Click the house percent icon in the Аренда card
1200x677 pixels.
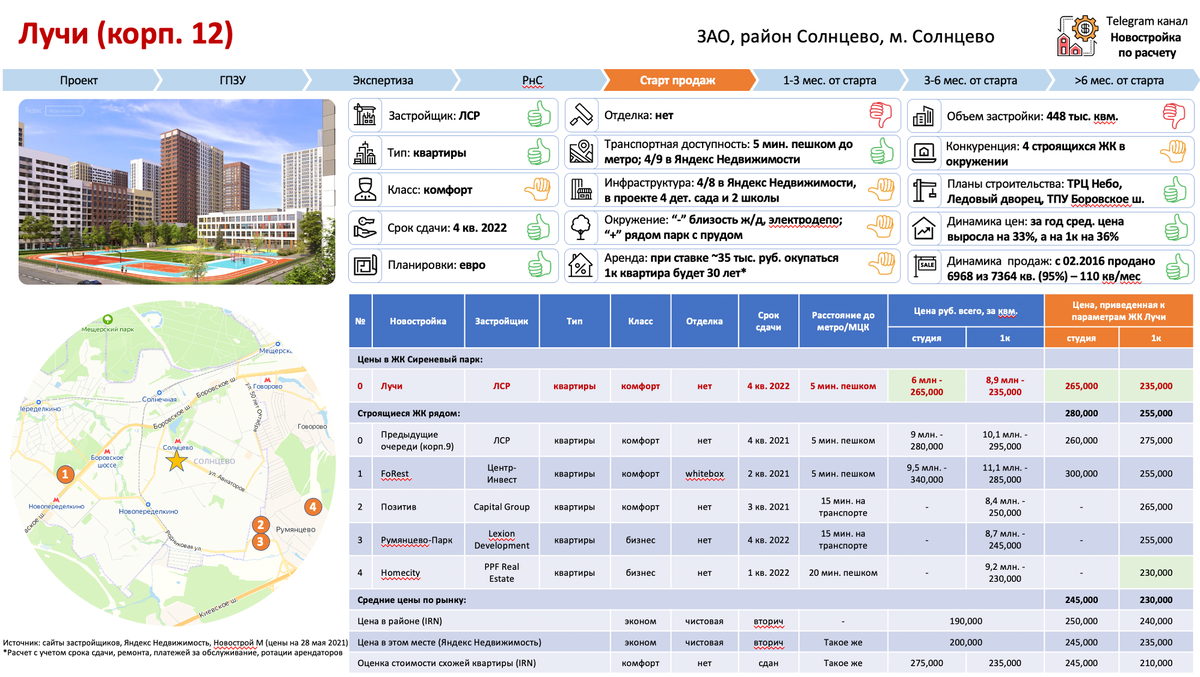581,265
